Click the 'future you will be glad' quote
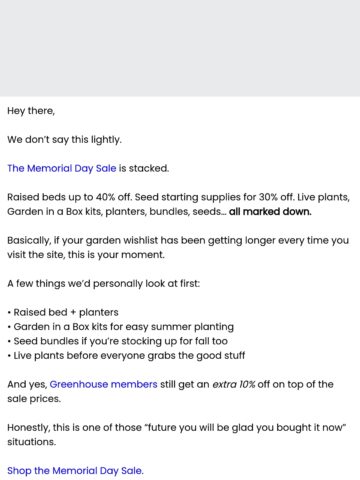The image size is (360, 480). click(245, 427)
